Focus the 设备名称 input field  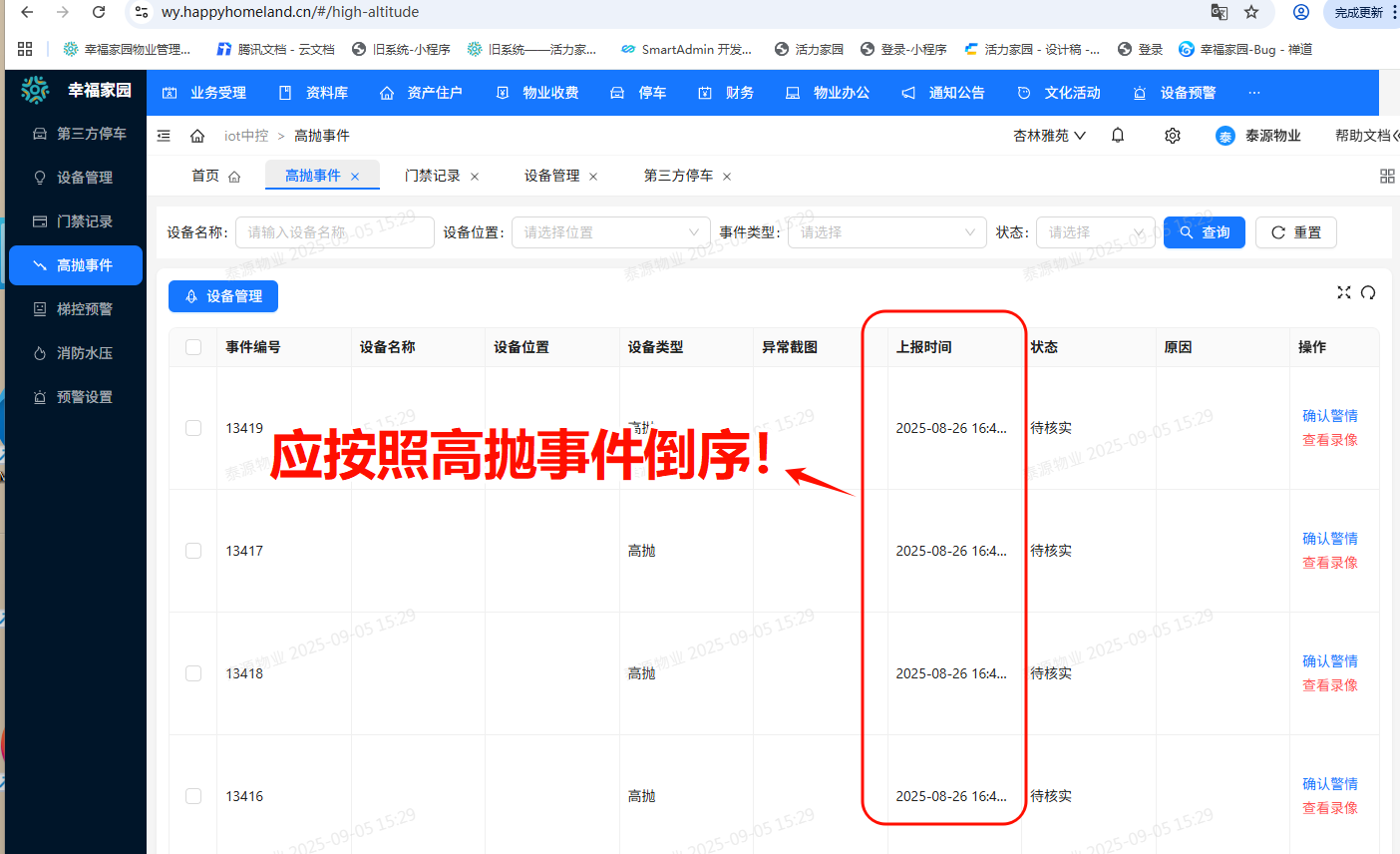[334, 232]
